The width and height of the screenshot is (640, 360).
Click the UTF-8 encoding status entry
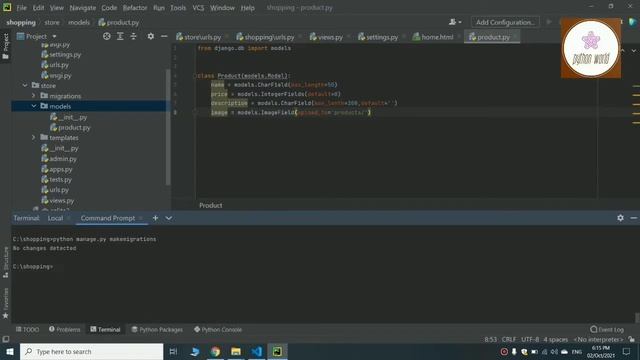click(x=530, y=340)
